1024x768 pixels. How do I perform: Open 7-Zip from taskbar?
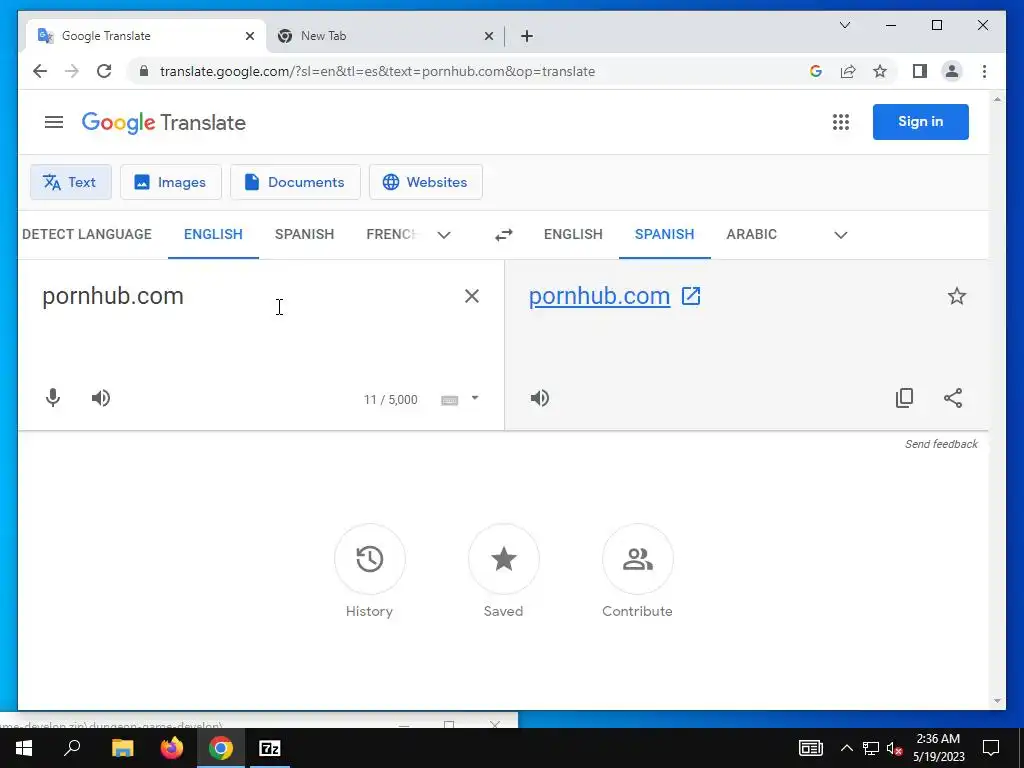point(270,748)
